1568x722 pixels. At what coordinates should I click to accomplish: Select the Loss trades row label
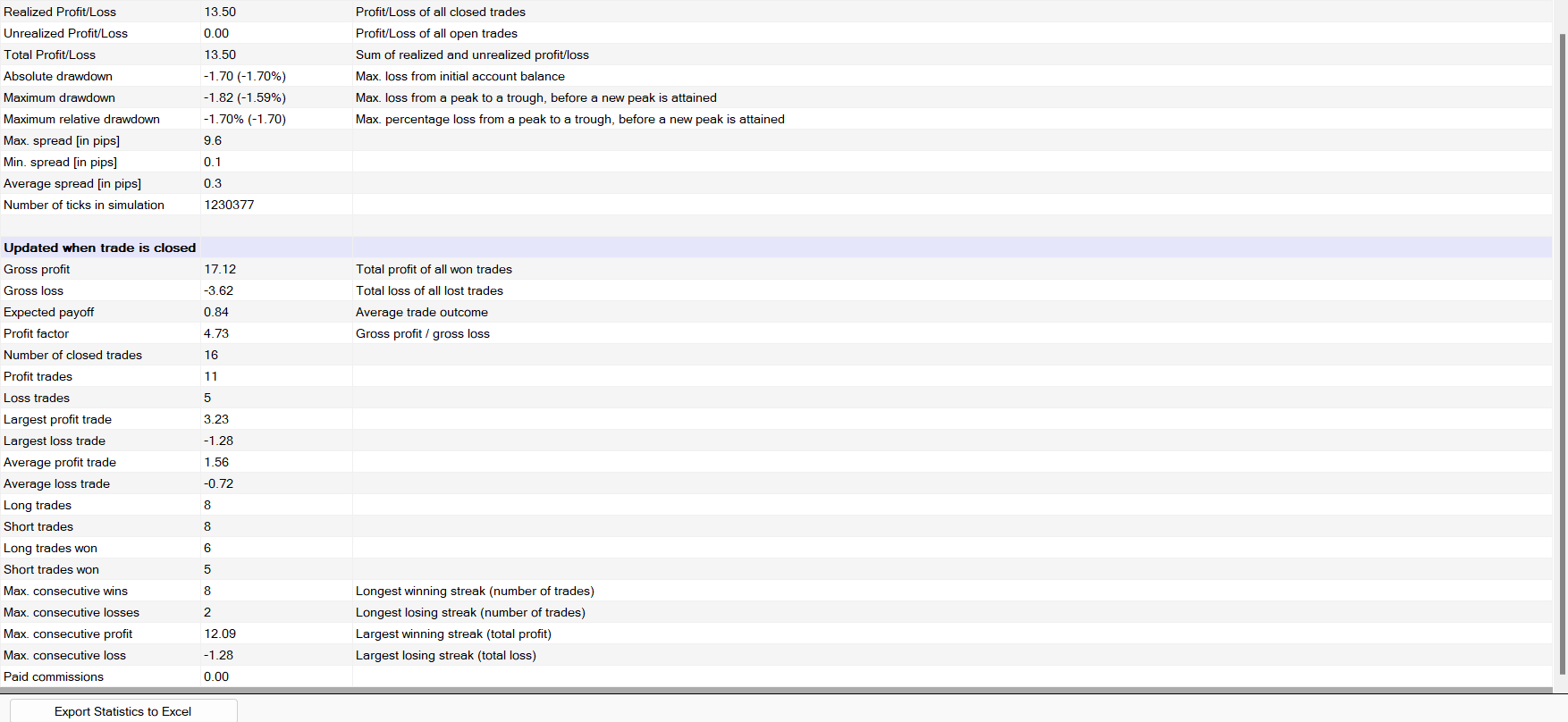click(37, 398)
